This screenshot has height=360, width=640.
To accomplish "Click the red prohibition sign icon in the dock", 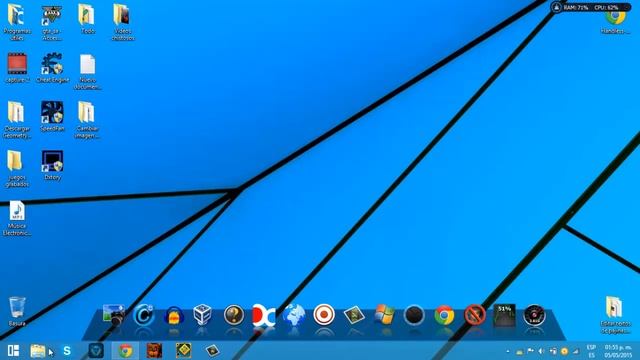I will pyautogui.click(x=475, y=315).
